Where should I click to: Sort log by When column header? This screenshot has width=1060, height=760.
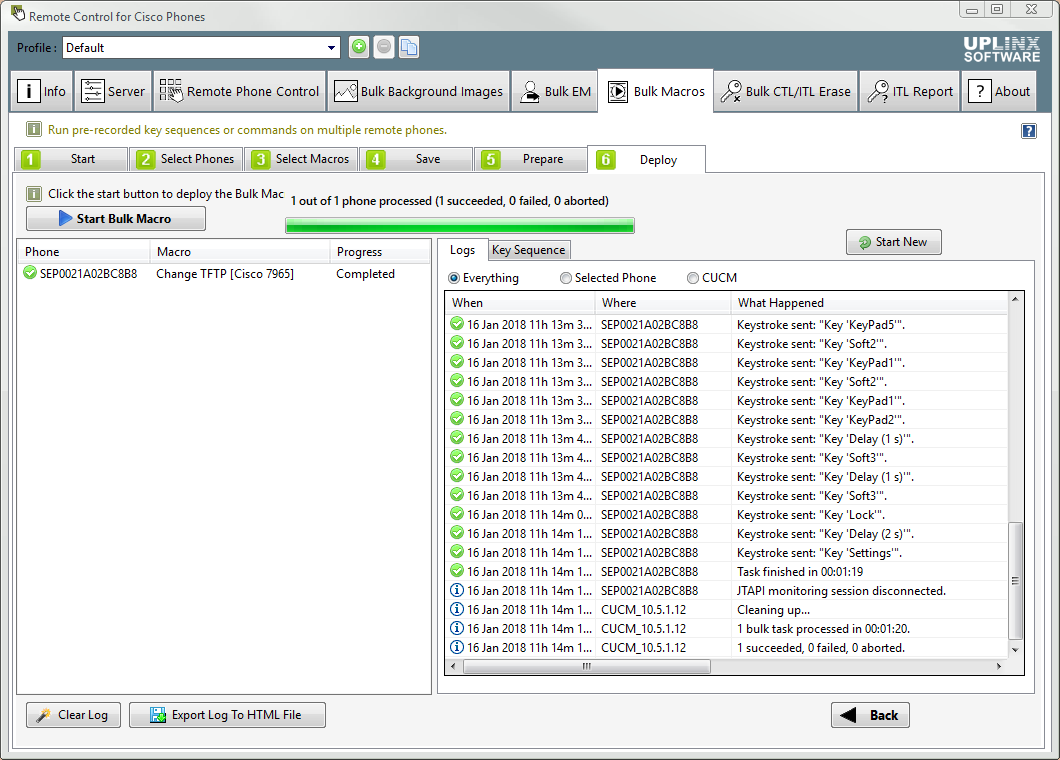(x=520, y=303)
